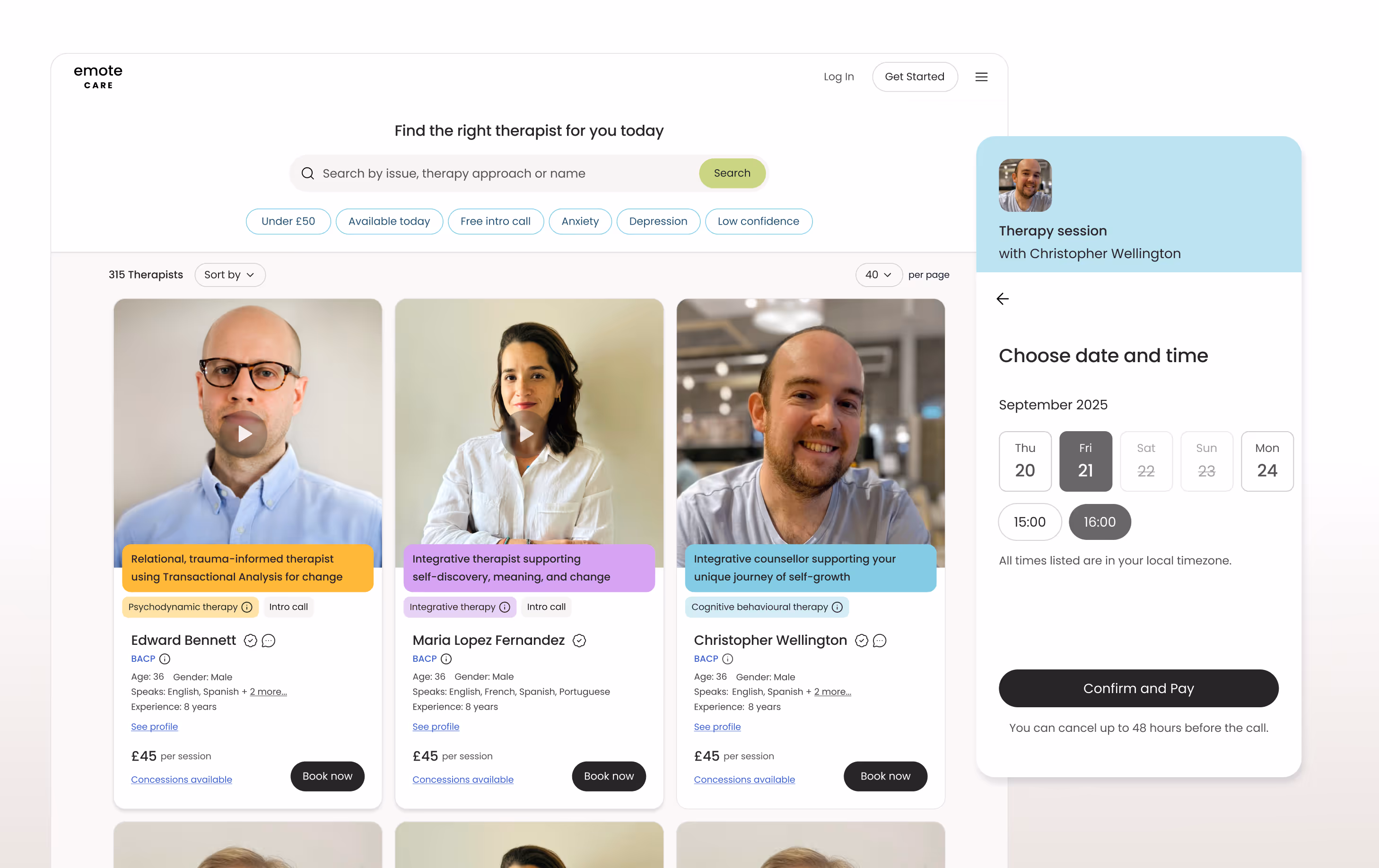The width and height of the screenshot is (1379, 868).
Task: Click info icon beside Cognitive behavioural therapy
Action: (x=837, y=607)
